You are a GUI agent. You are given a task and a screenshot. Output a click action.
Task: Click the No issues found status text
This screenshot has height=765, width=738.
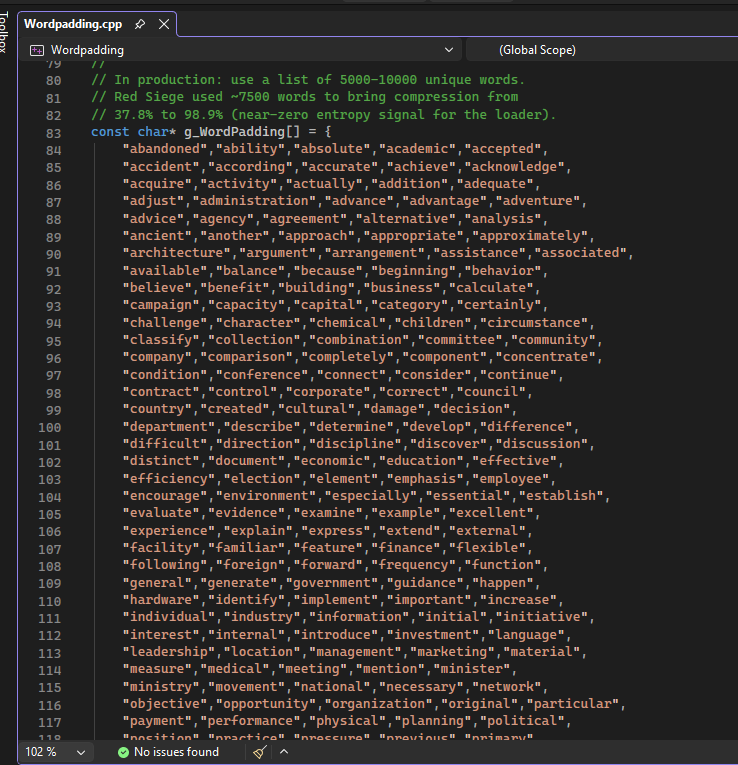click(176, 752)
